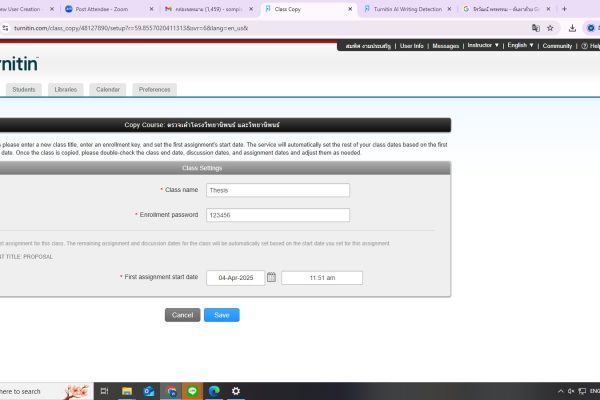Image resolution: width=600 pixels, height=400 pixels.
Task: Switch to Turnitin AI Writing Detection tab
Action: [x=407, y=9]
